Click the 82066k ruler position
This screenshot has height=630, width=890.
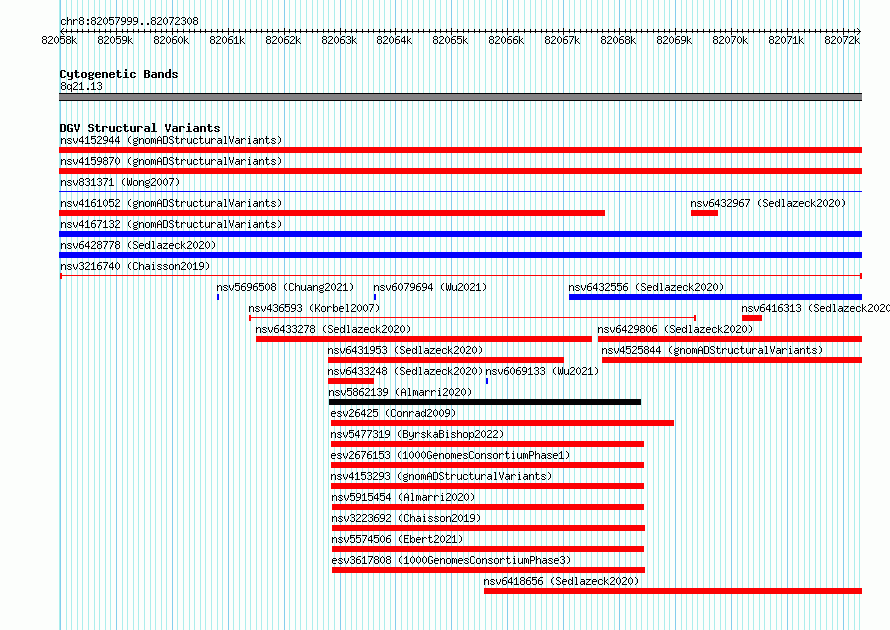[506, 40]
